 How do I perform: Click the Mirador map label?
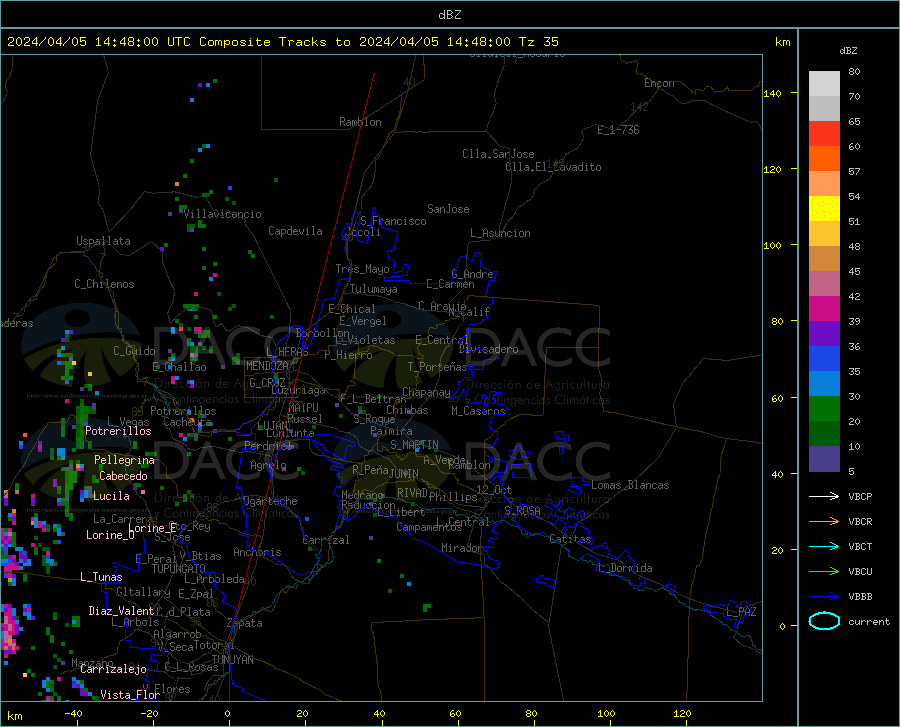coord(462,548)
